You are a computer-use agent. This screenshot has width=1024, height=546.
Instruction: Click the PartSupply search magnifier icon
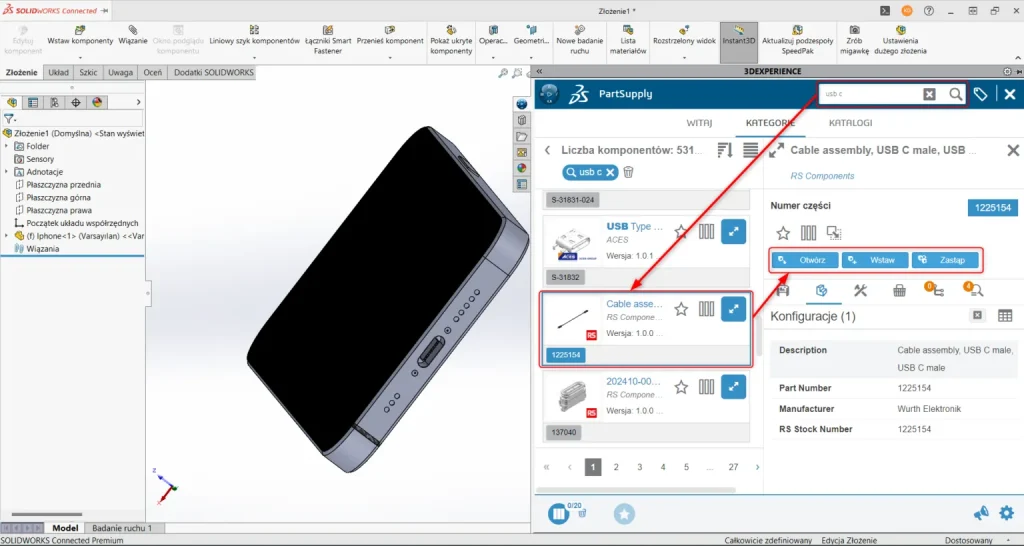tap(955, 94)
